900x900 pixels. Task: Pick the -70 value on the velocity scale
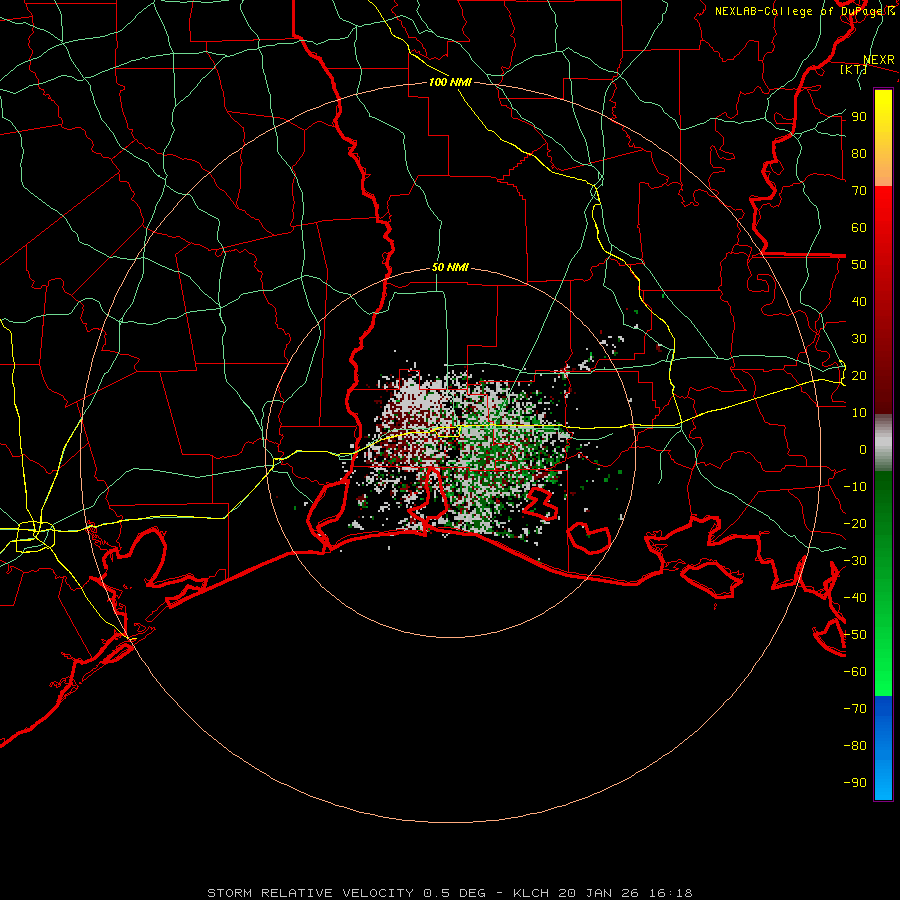[x=855, y=709]
